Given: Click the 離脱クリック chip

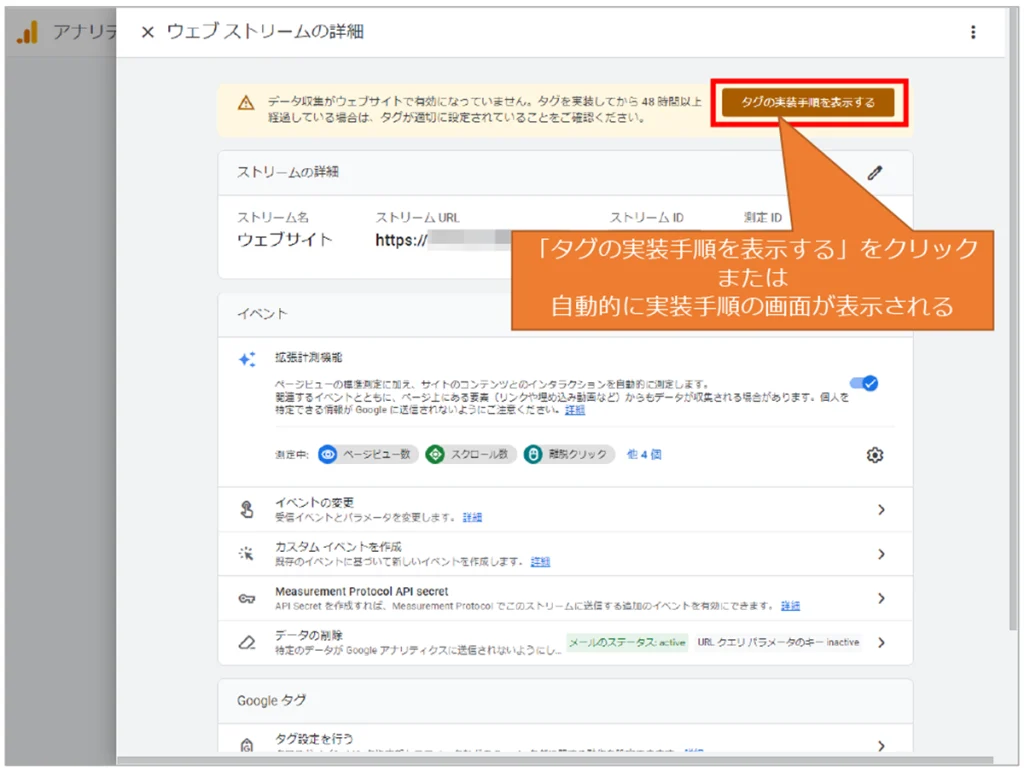Looking at the screenshot, I should (568, 454).
